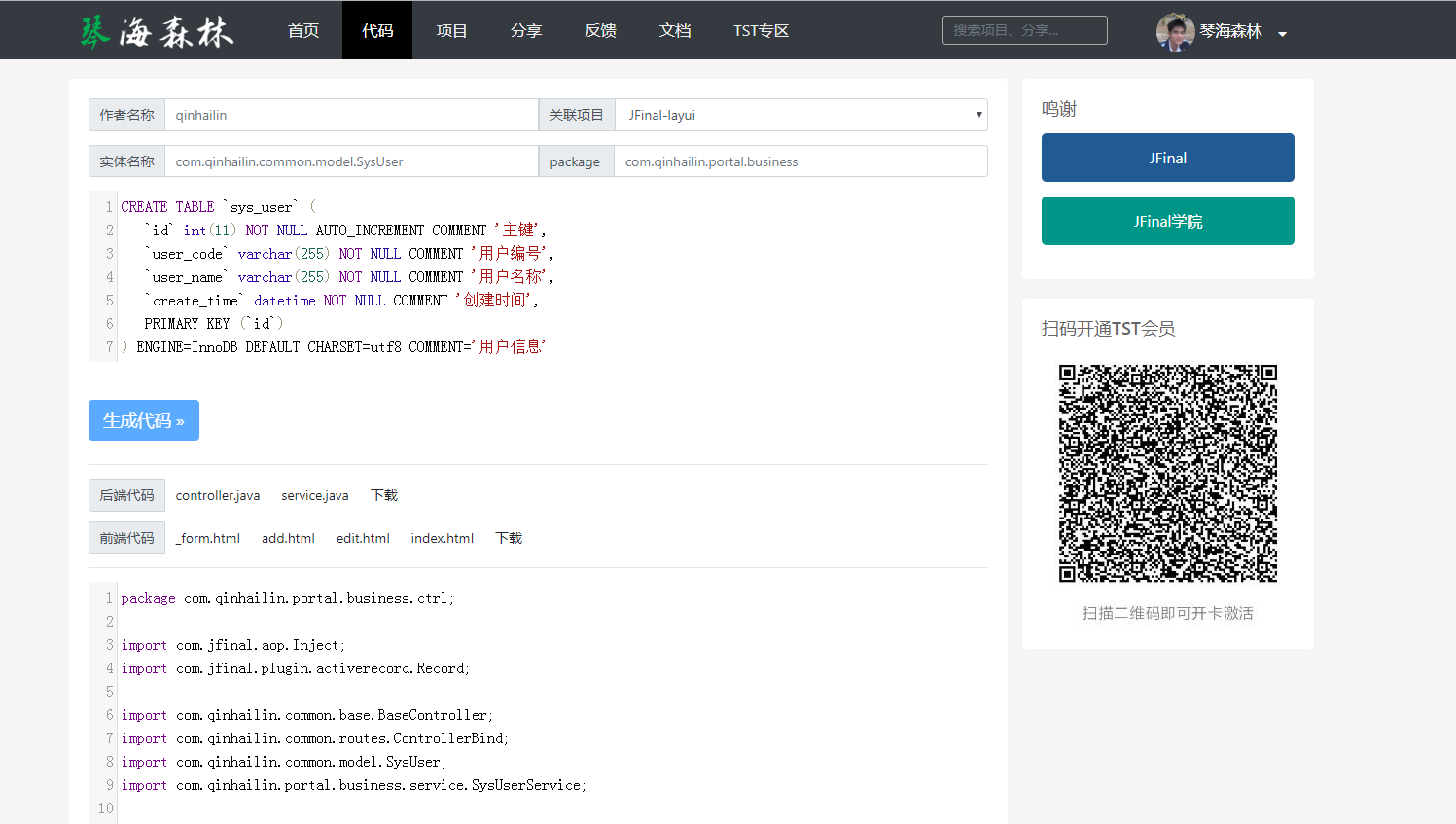Click the import SysUserService line
Image resolution: width=1456 pixels, height=824 pixels.
pyautogui.click(x=354, y=785)
